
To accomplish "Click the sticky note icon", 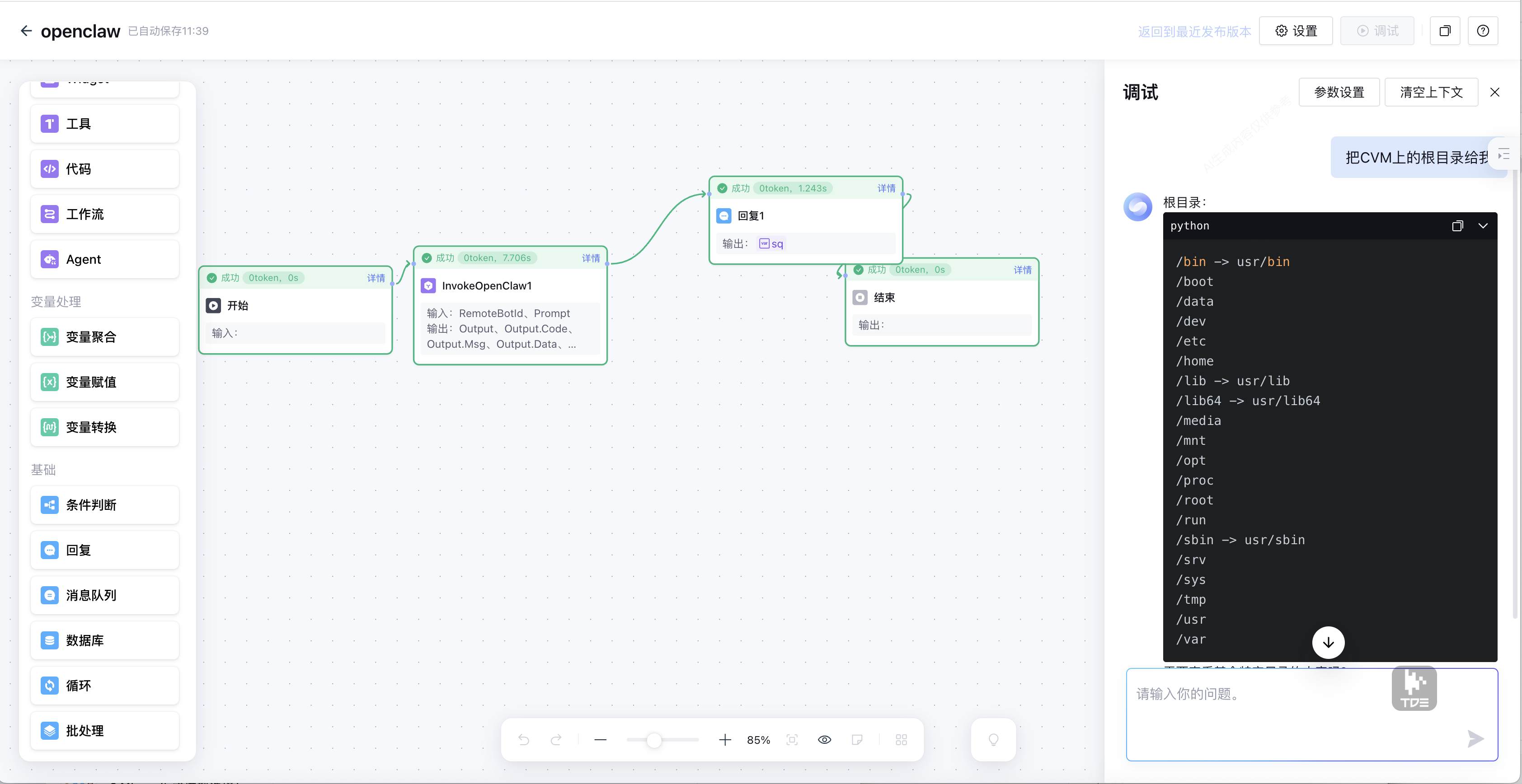I will (857, 740).
